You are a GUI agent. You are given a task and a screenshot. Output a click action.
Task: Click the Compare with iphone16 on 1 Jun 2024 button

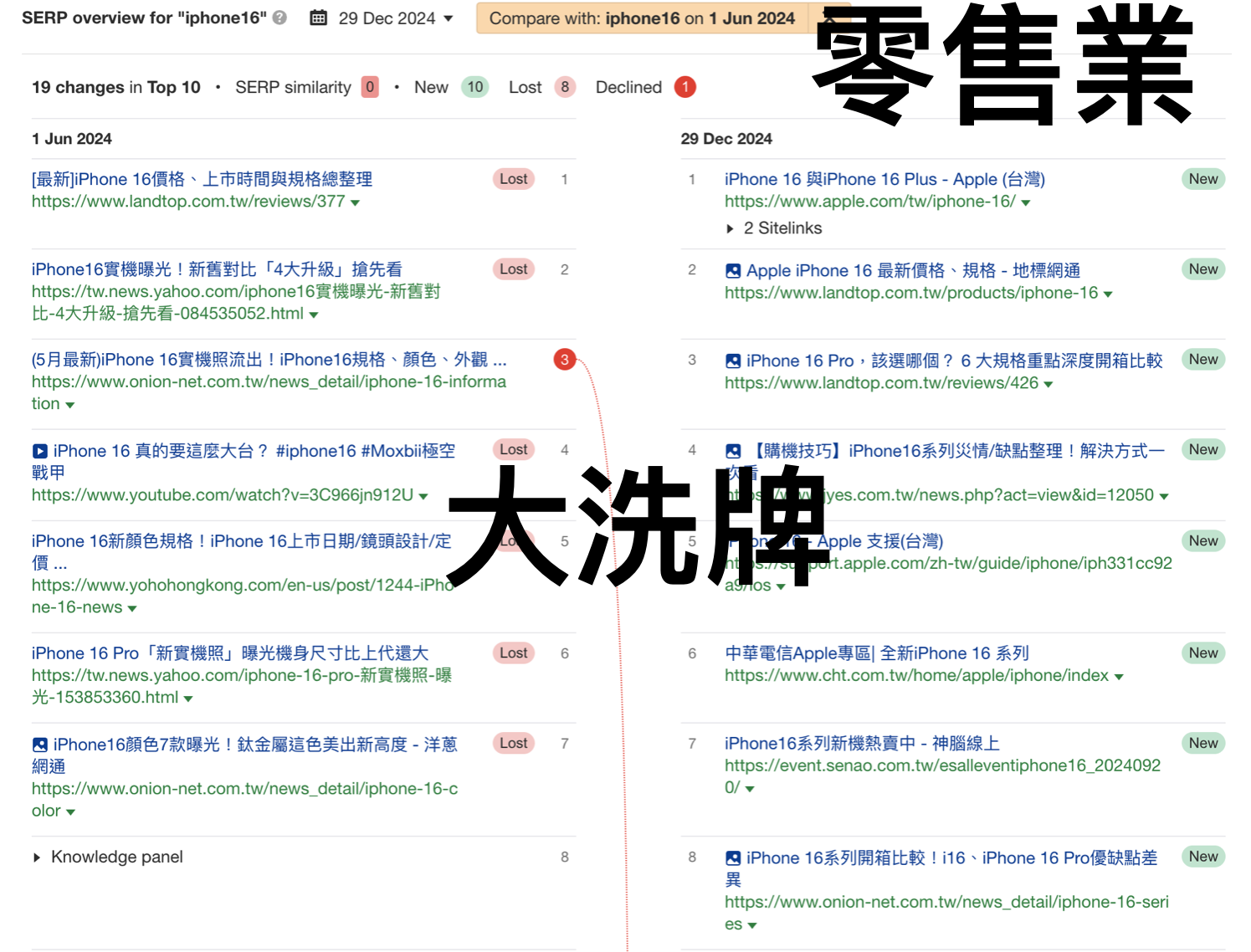pos(642,18)
